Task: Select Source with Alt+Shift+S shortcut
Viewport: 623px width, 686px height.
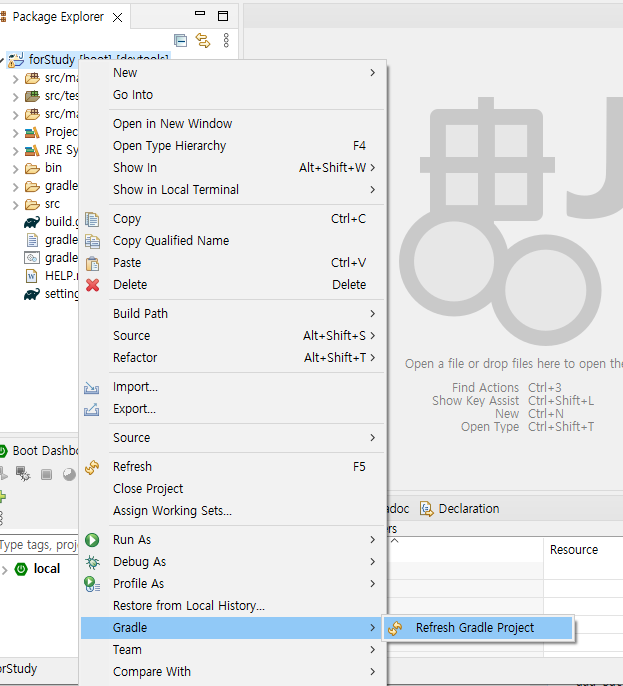Action: tap(233, 336)
